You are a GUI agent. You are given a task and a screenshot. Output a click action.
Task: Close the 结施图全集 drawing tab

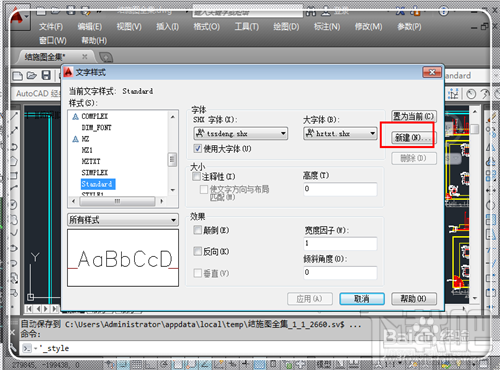coord(85,57)
